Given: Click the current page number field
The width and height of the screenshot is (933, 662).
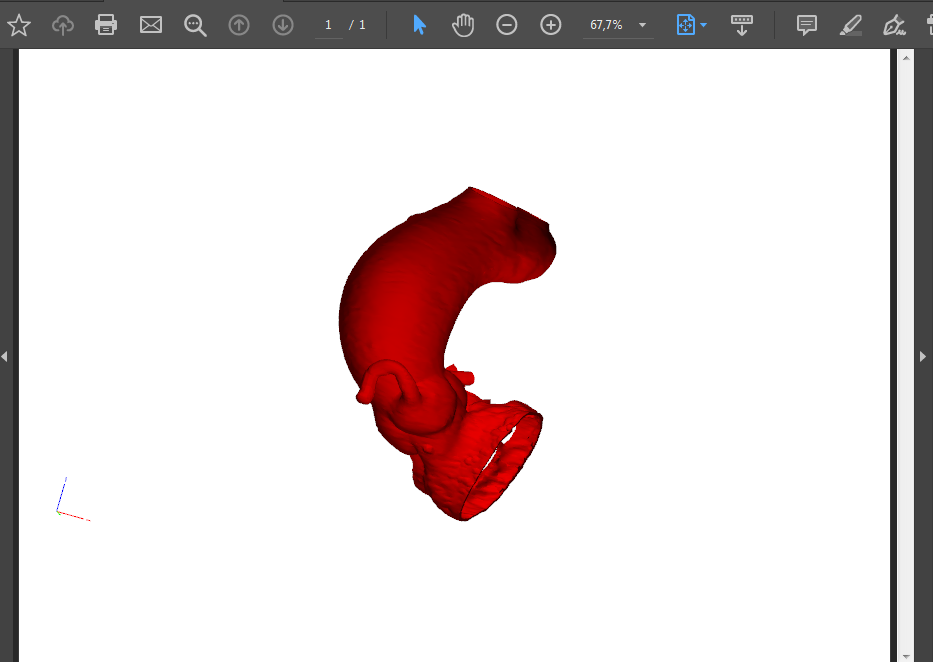Looking at the screenshot, I should click(328, 25).
